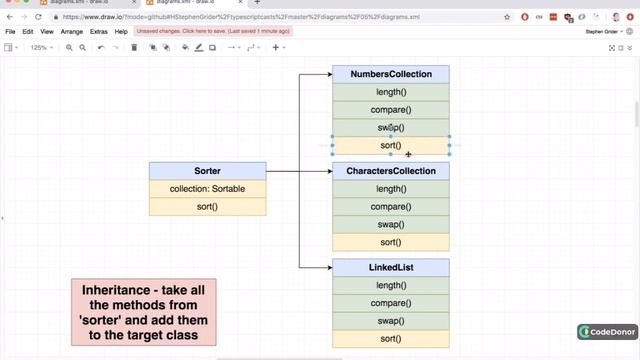The image size is (640, 360).
Task: Click the blue oval browser extension
Action: point(582,17)
